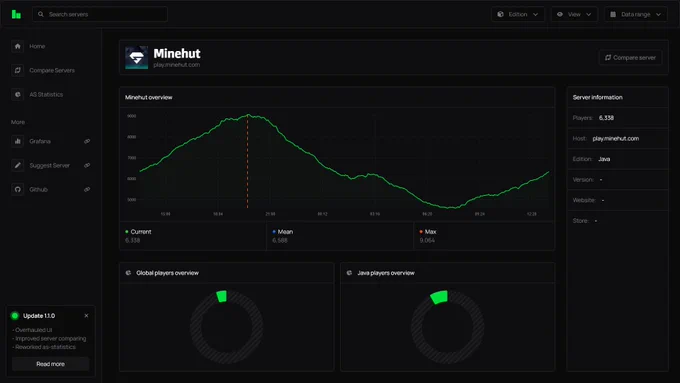
Task: Click the external link icon beside Github
Action: pyautogui.click(x=87, y=189)
